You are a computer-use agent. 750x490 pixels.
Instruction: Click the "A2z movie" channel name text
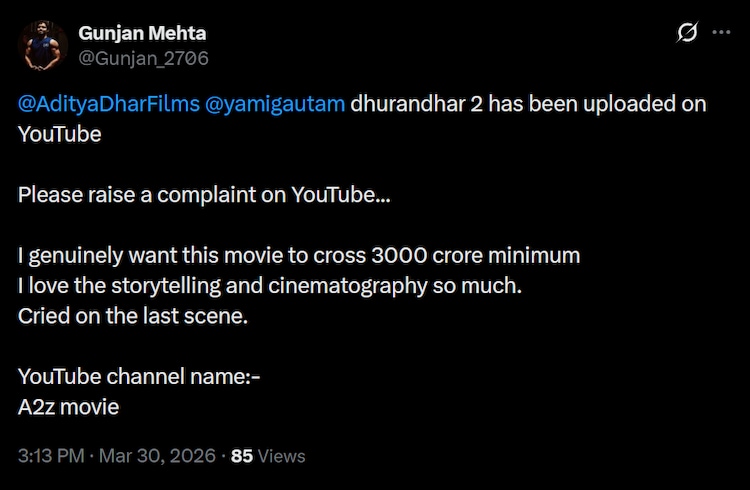click(68, 407)
